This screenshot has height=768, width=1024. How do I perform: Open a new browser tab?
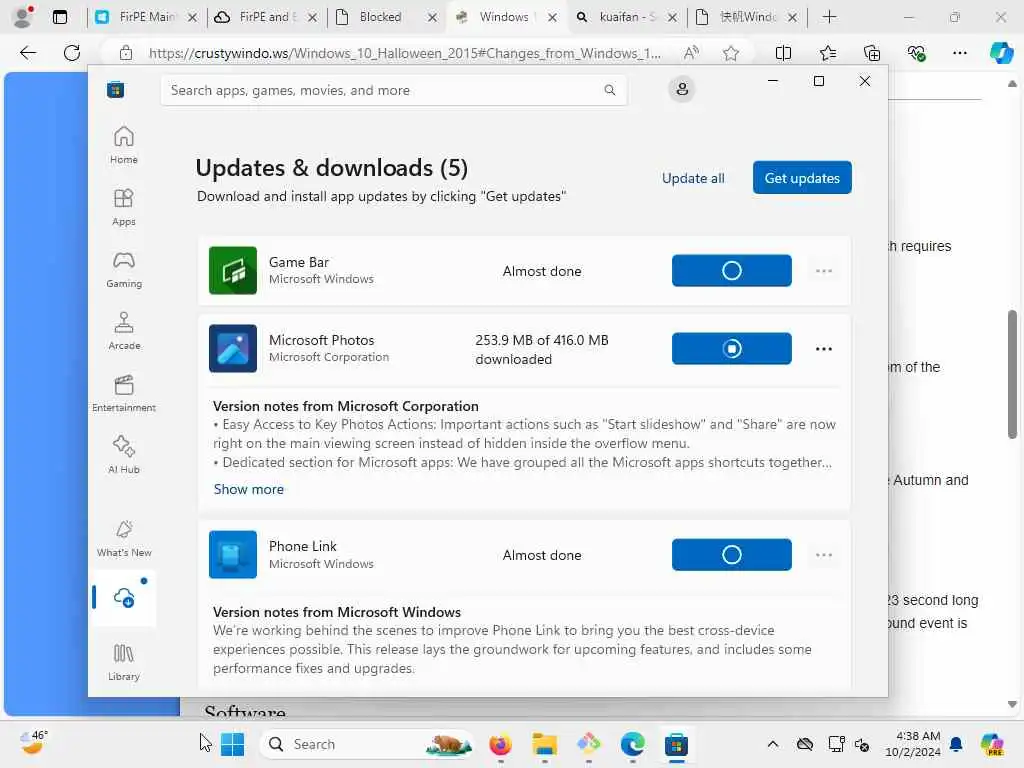[829, 17]
